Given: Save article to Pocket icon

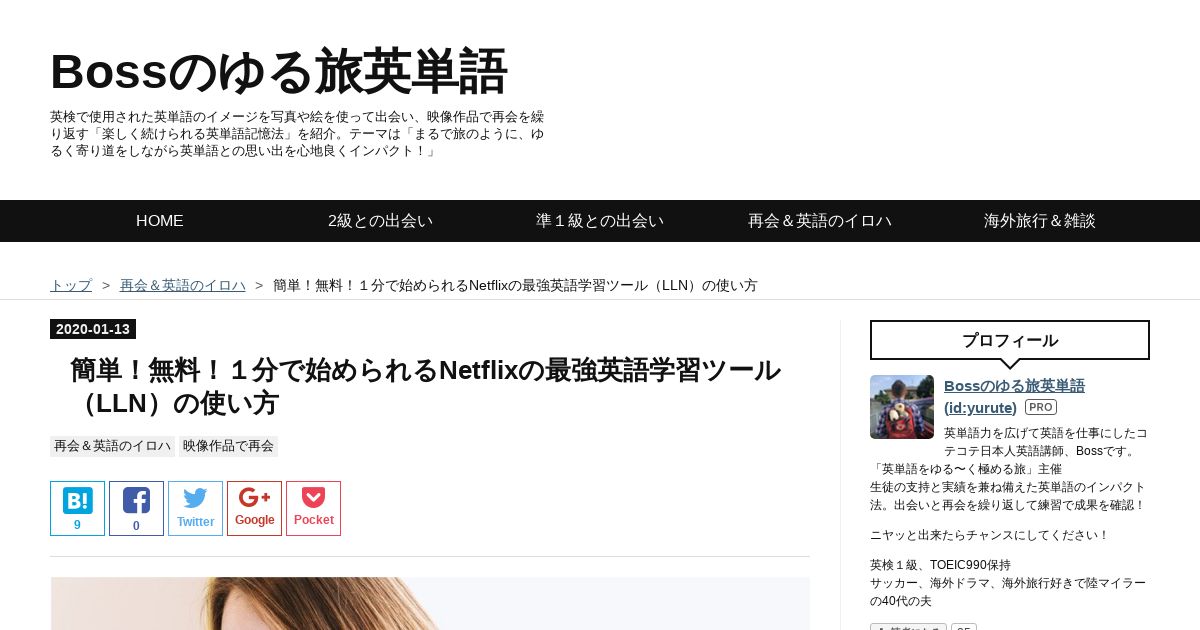Looking at the screenshot, I should 313,508.
